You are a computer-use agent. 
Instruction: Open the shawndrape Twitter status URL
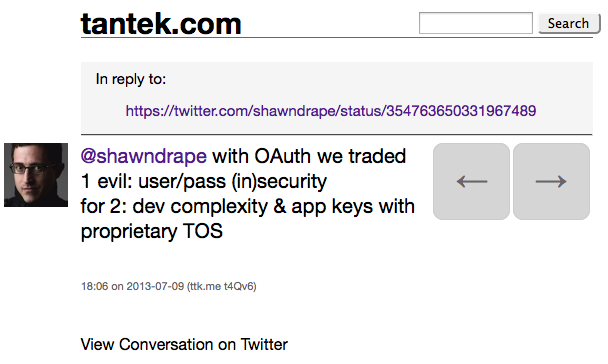point(331,111)
